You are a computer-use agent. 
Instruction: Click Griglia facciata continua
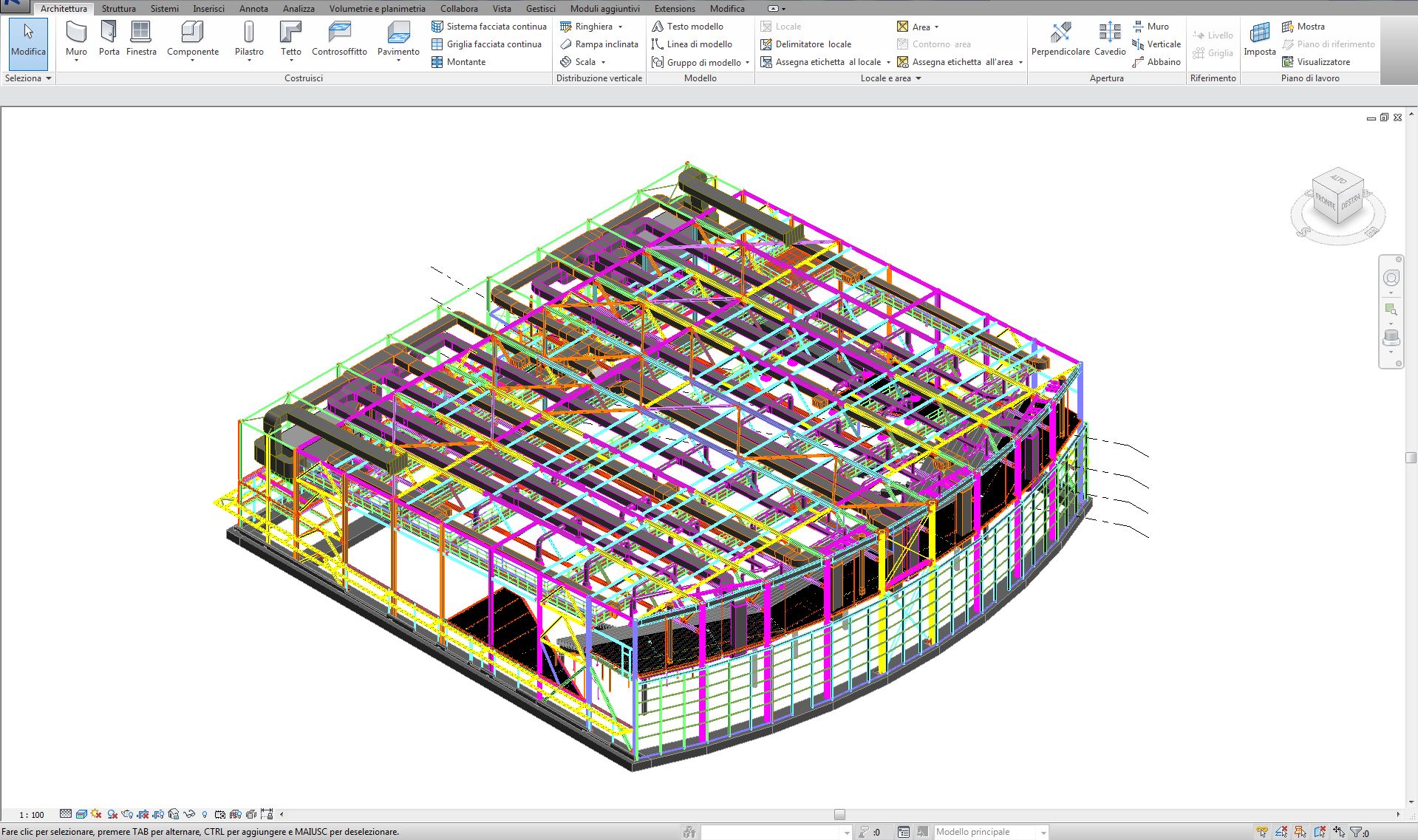[486, 44]
